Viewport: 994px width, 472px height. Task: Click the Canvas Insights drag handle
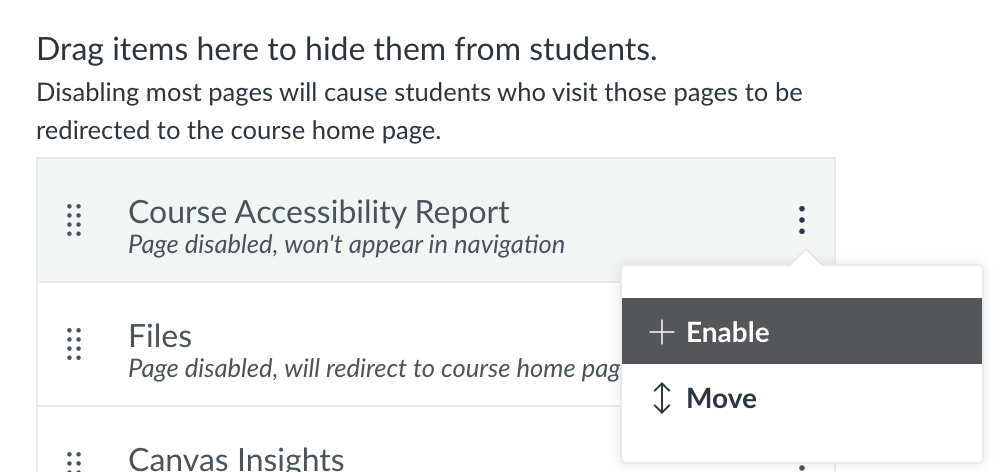(x=73, y=460)
